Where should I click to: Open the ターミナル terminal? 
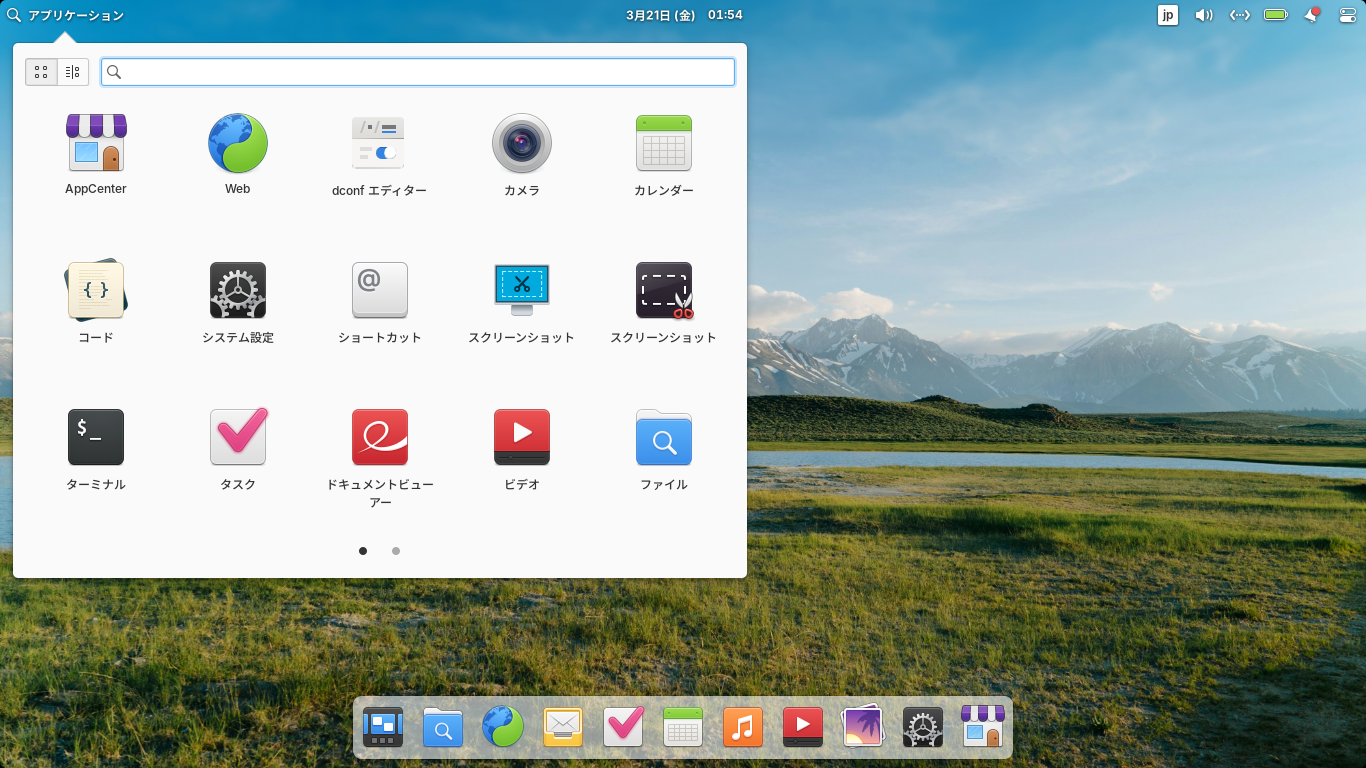95,437
